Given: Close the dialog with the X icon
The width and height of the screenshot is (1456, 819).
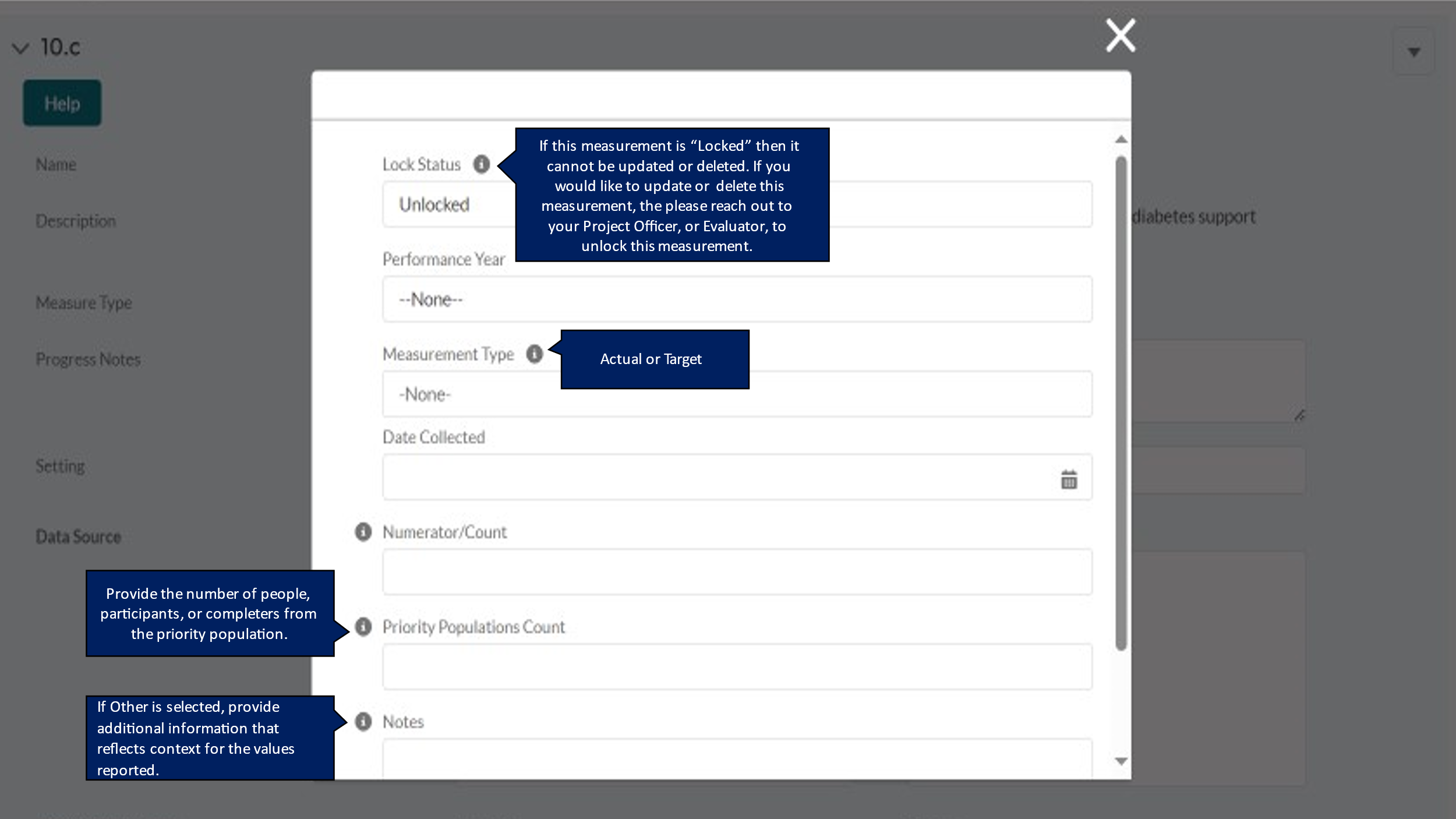Looking at the screenshot, I should pyautogui.click(x=1121, y=36).
